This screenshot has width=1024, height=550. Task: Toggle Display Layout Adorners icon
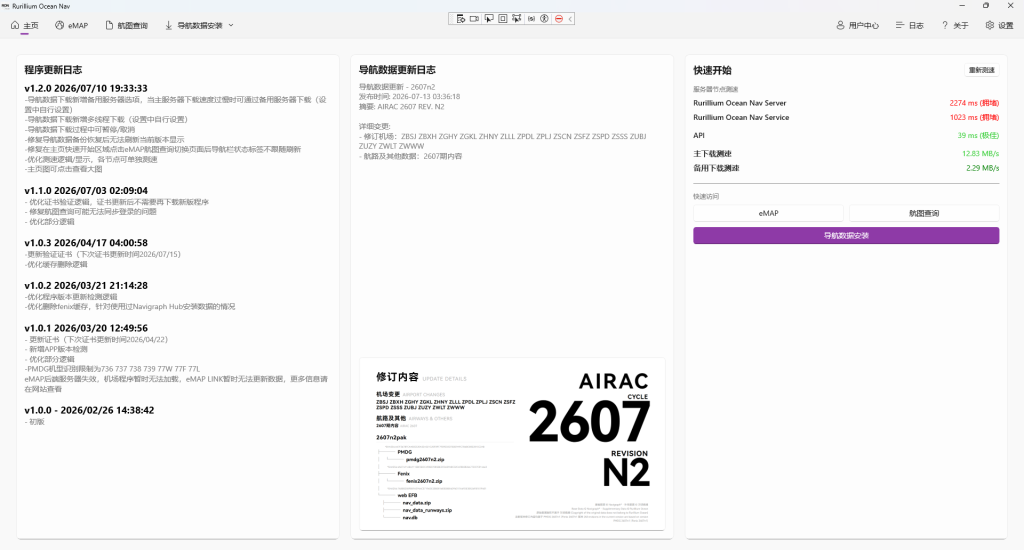[503, 19]
